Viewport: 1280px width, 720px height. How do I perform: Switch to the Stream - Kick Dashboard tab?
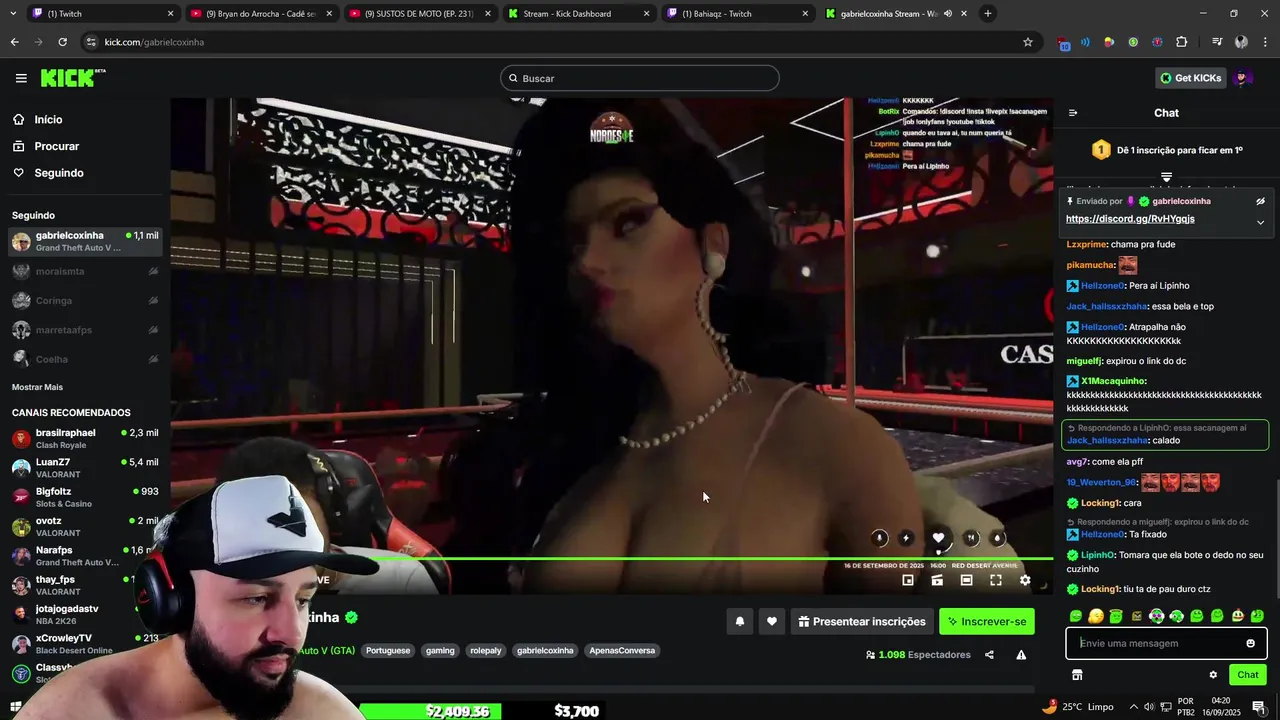(578, 14)
